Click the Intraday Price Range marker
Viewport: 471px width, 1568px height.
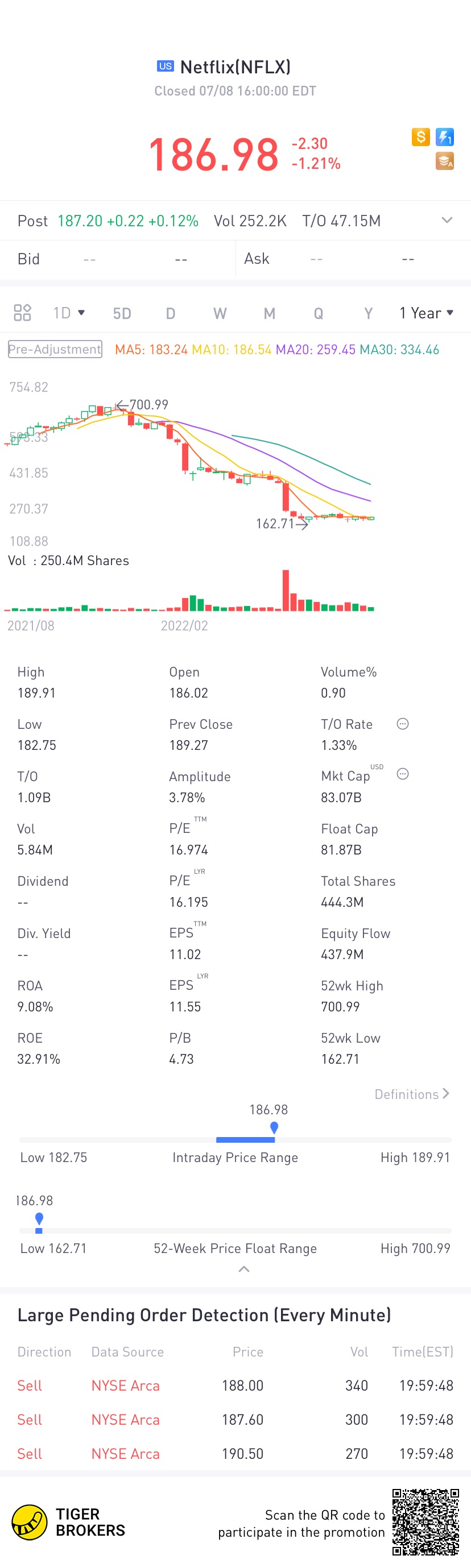click(274, 1127)
